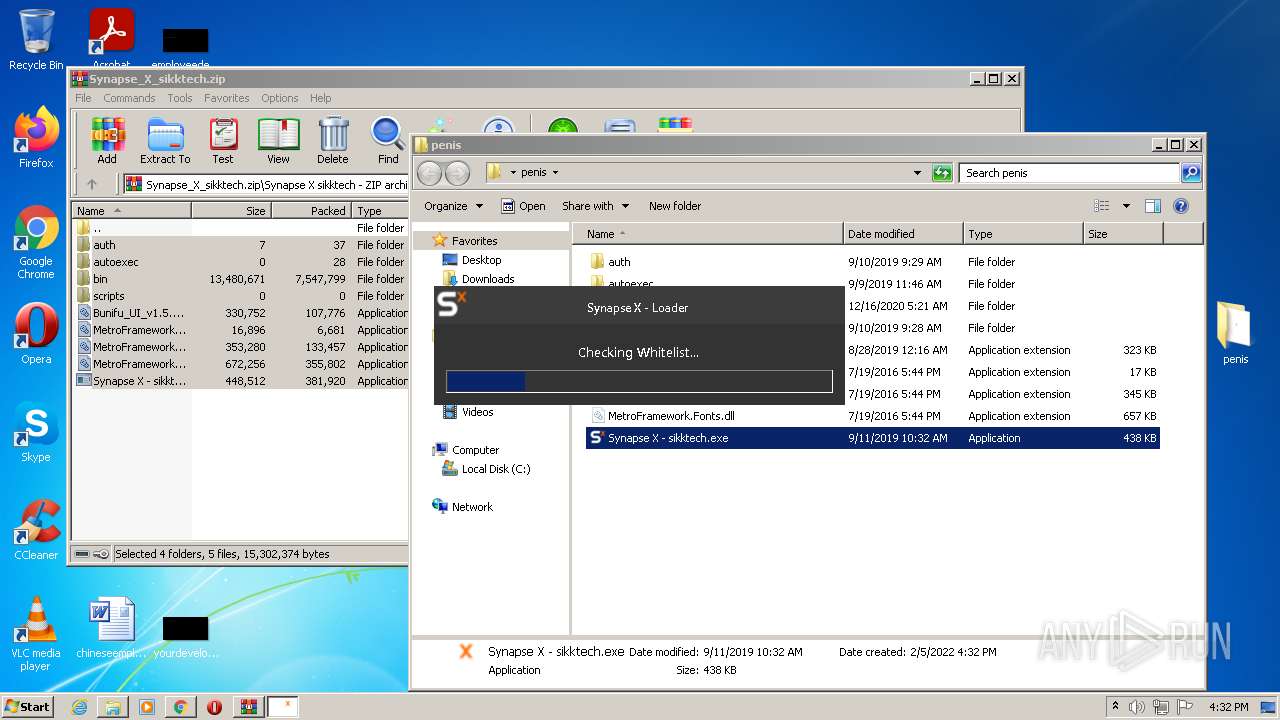Click Explorer Open button
The image size is (1280, 720).
pos(523,206)
